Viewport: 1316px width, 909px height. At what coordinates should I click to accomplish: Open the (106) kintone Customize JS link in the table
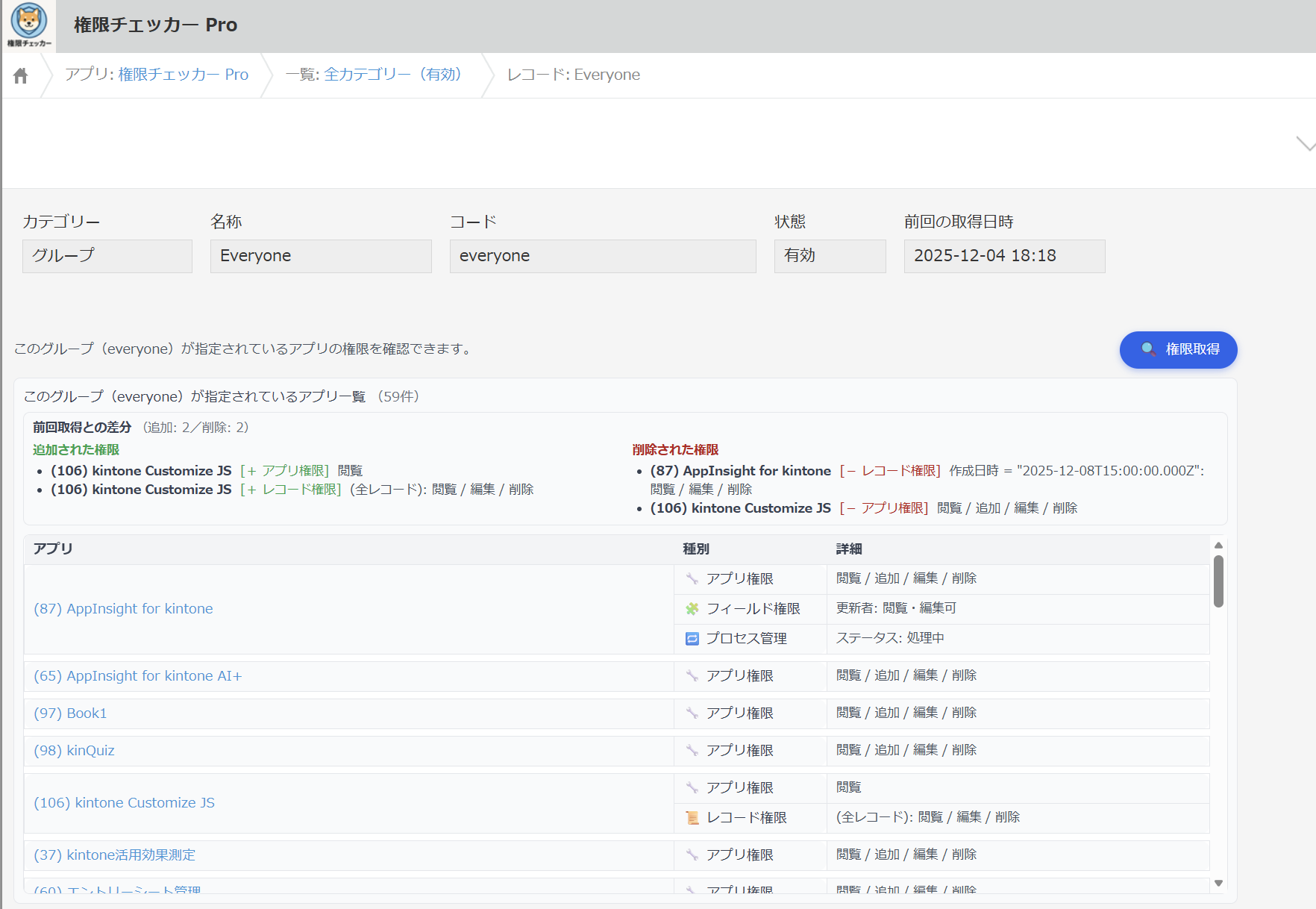pos(124,803)
